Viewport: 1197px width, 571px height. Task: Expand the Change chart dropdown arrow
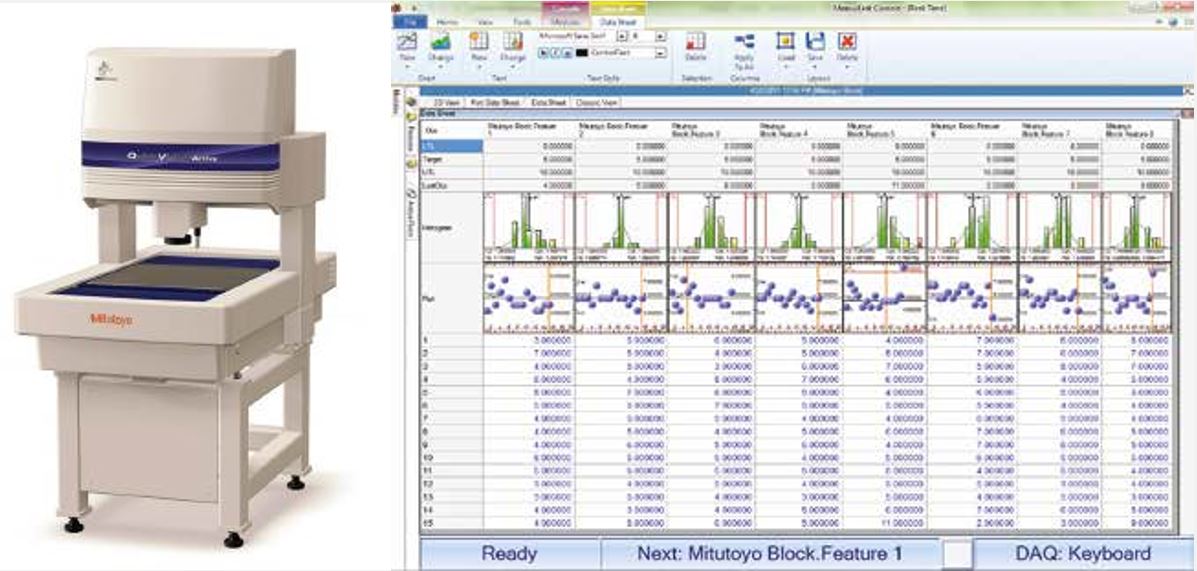(440, 66)
